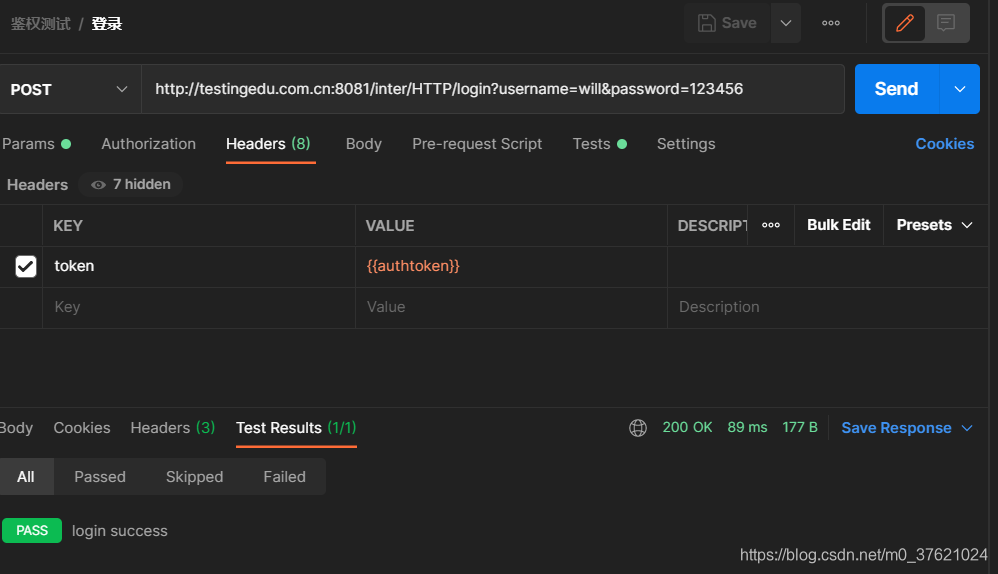Show the 7 hidden headers
Screen dimensions: 998x574
(130, 185)
